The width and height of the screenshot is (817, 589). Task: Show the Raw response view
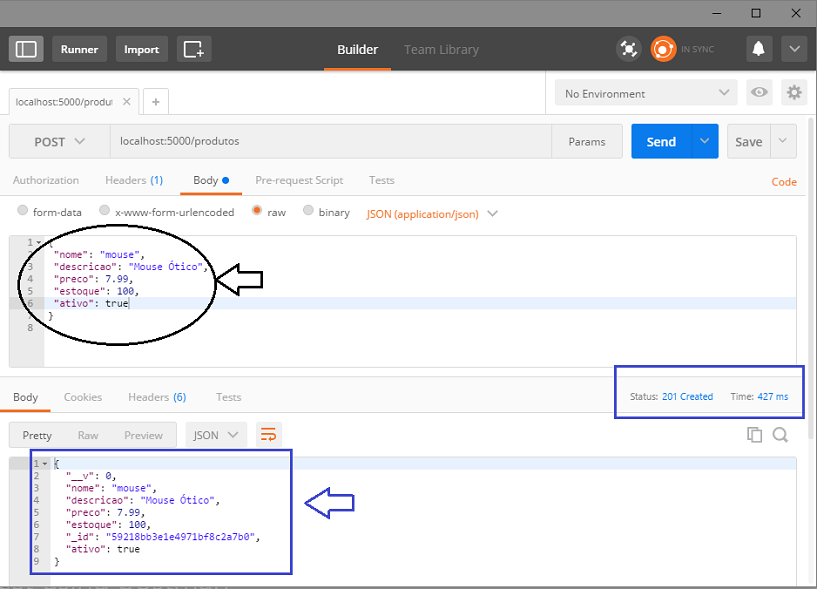coord(88,435)
